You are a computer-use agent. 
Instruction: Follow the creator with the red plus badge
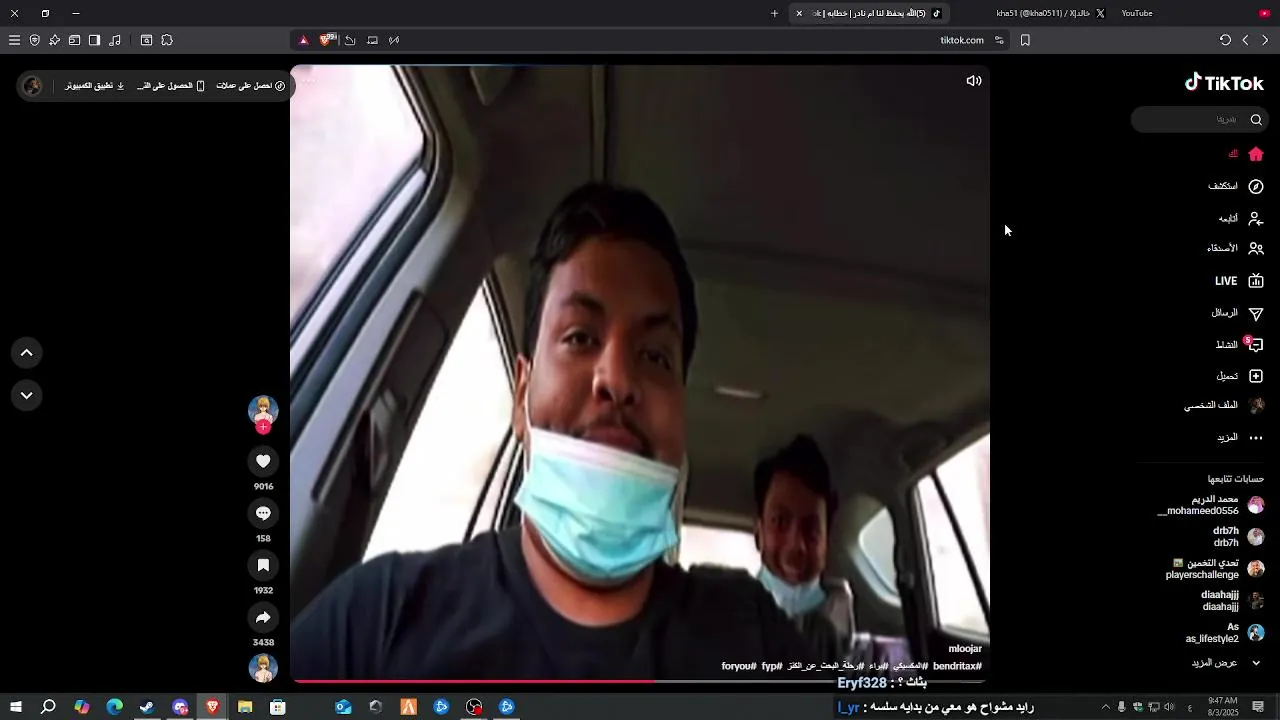[263, 427]
